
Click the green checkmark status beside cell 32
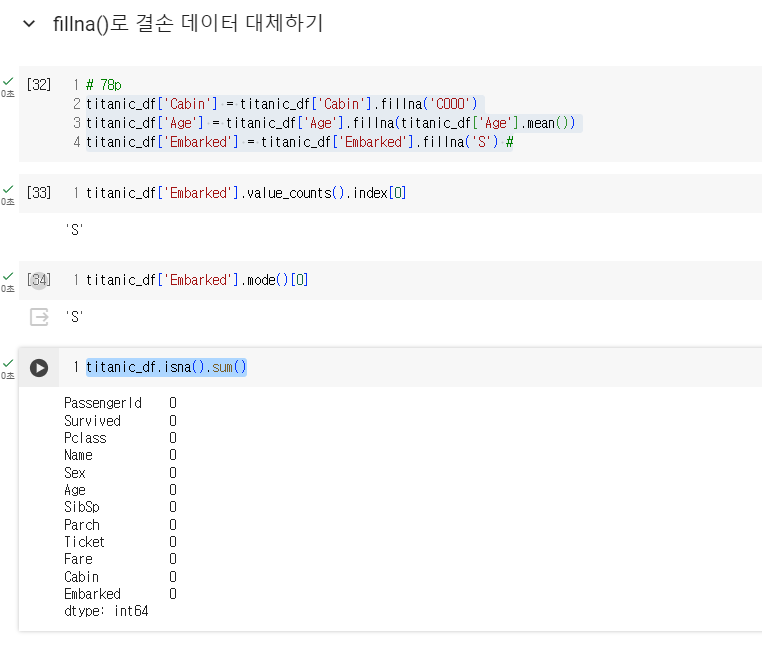coord(8,81)
